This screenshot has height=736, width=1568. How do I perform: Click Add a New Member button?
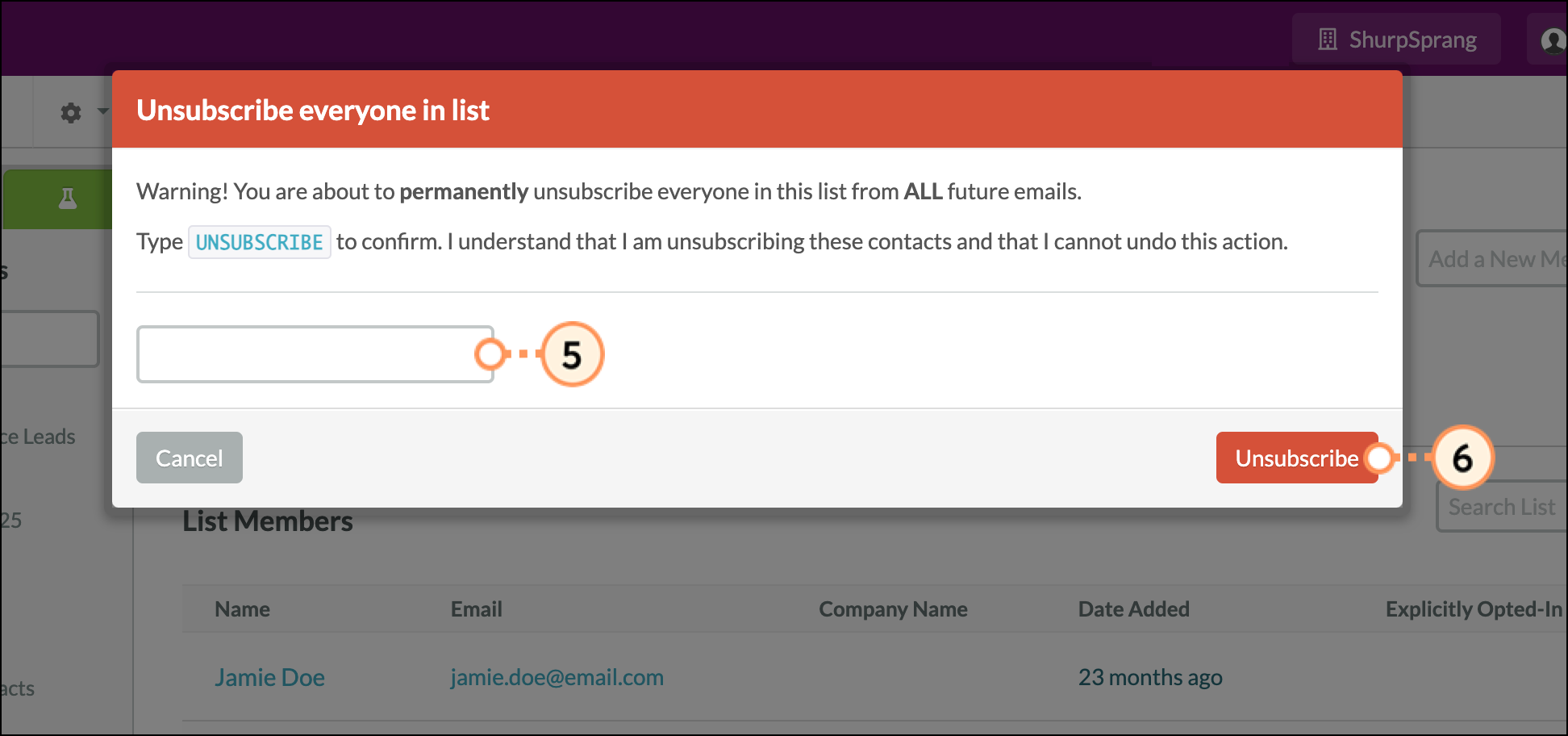click(x=1492, y=259)
